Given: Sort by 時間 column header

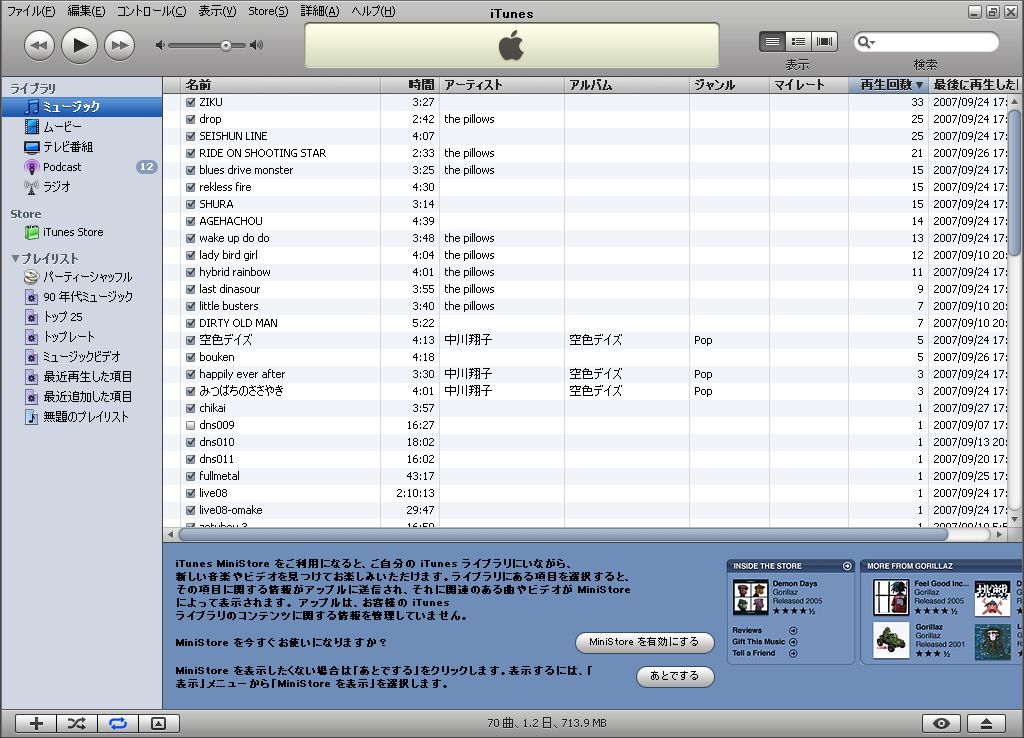Looking at the screenshot, I should (410, 85).
